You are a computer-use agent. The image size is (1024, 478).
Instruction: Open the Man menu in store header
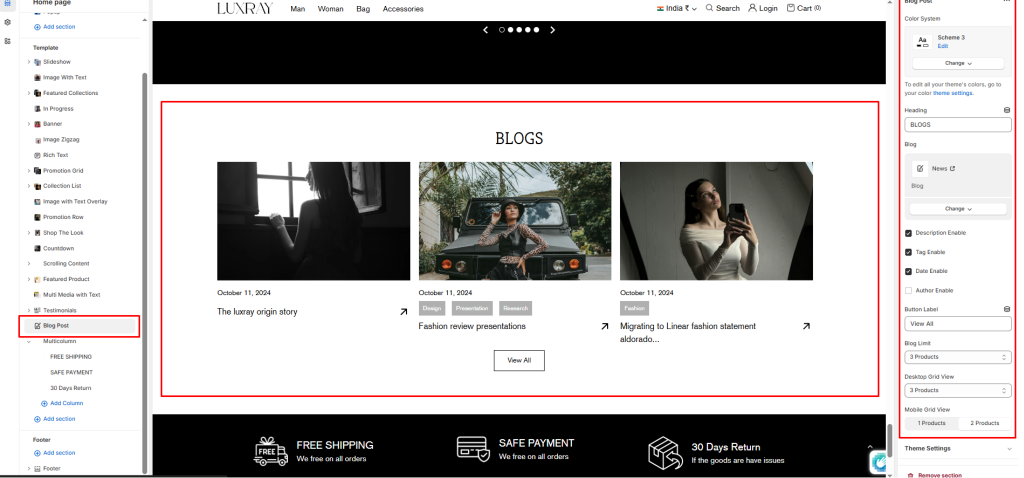tap(298, 9)
